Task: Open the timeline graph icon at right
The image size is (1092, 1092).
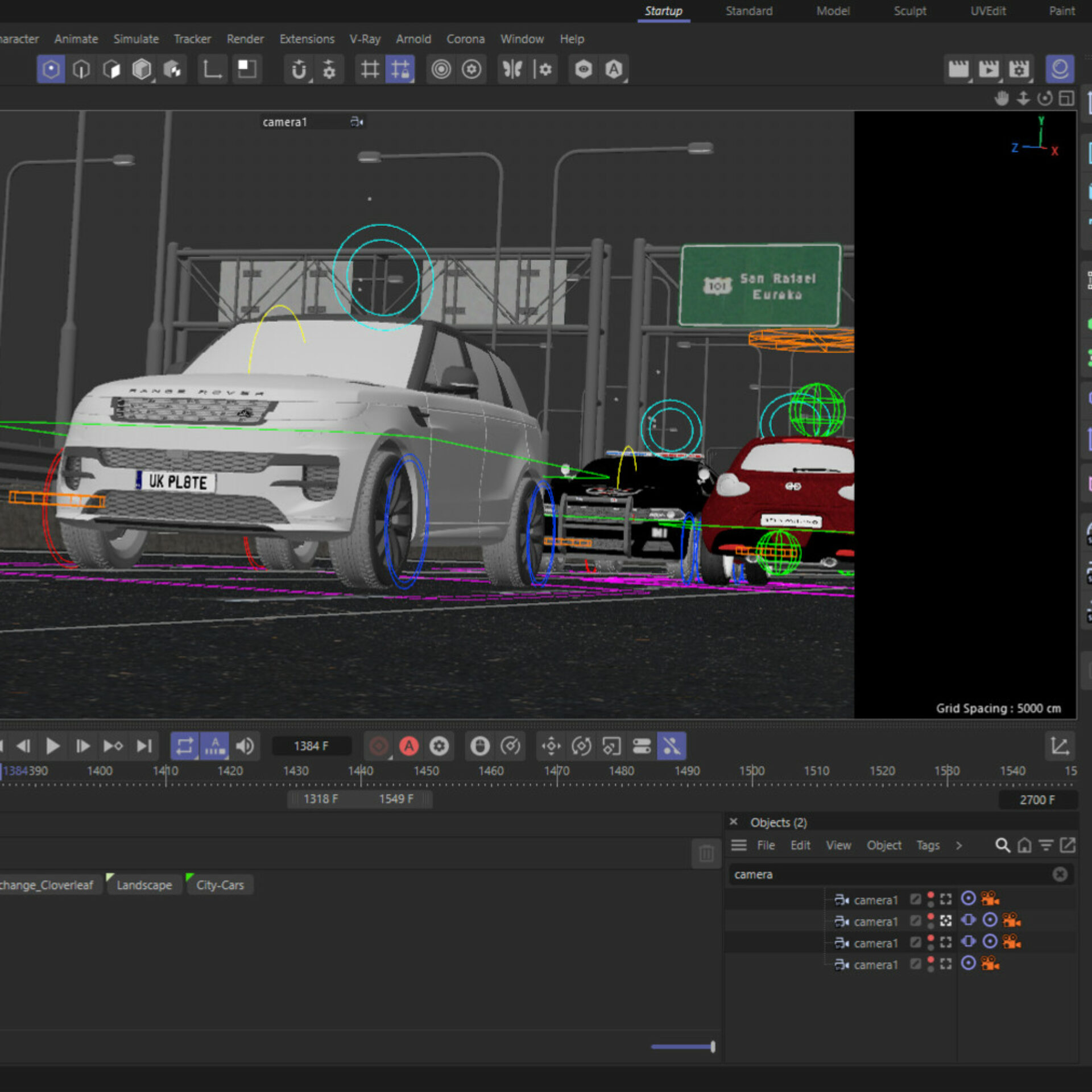Action: pos(1060,746)
